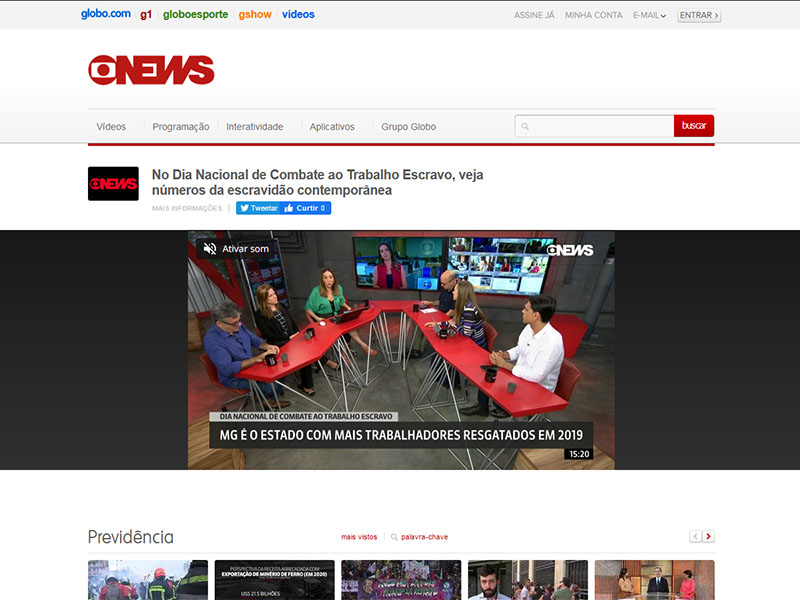
Task: Click the Previdência section heading
Action: point(131,537)
